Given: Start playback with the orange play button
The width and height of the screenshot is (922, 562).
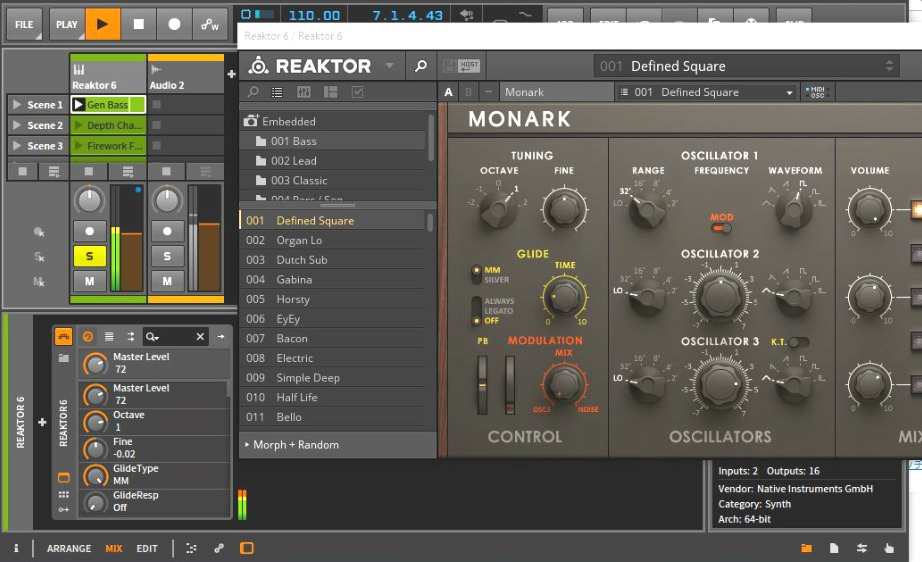Looking at the screenshot, I should 103,24.
